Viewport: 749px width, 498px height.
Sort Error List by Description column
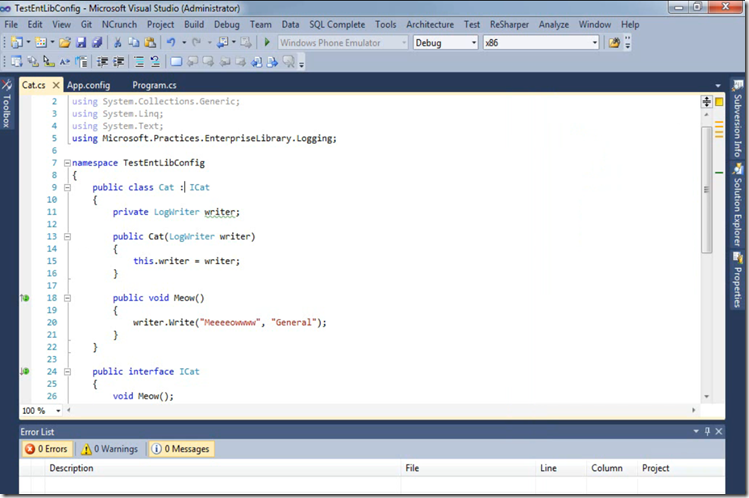223,468
